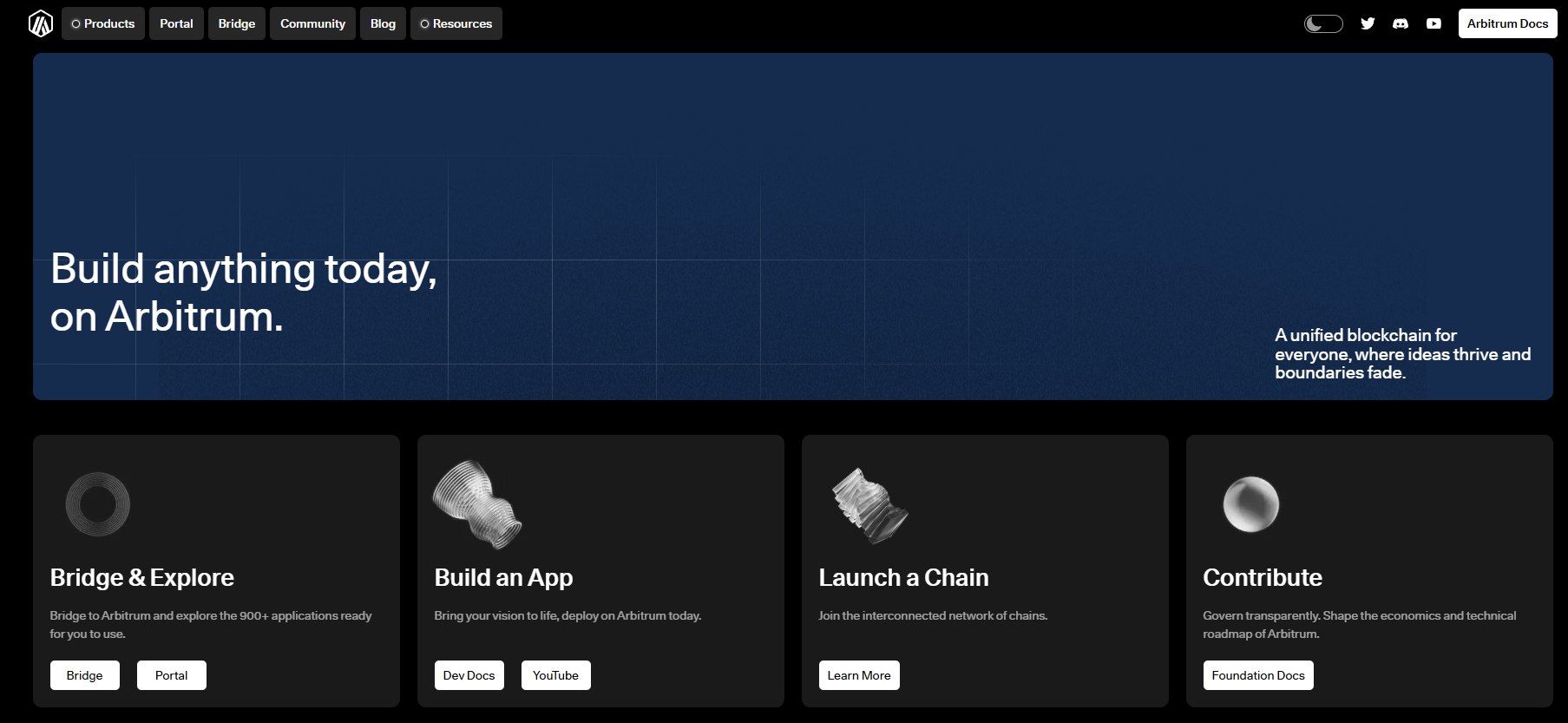Expand the Resources dropdown menu
1568x723 pixels.
coord(456,23)
